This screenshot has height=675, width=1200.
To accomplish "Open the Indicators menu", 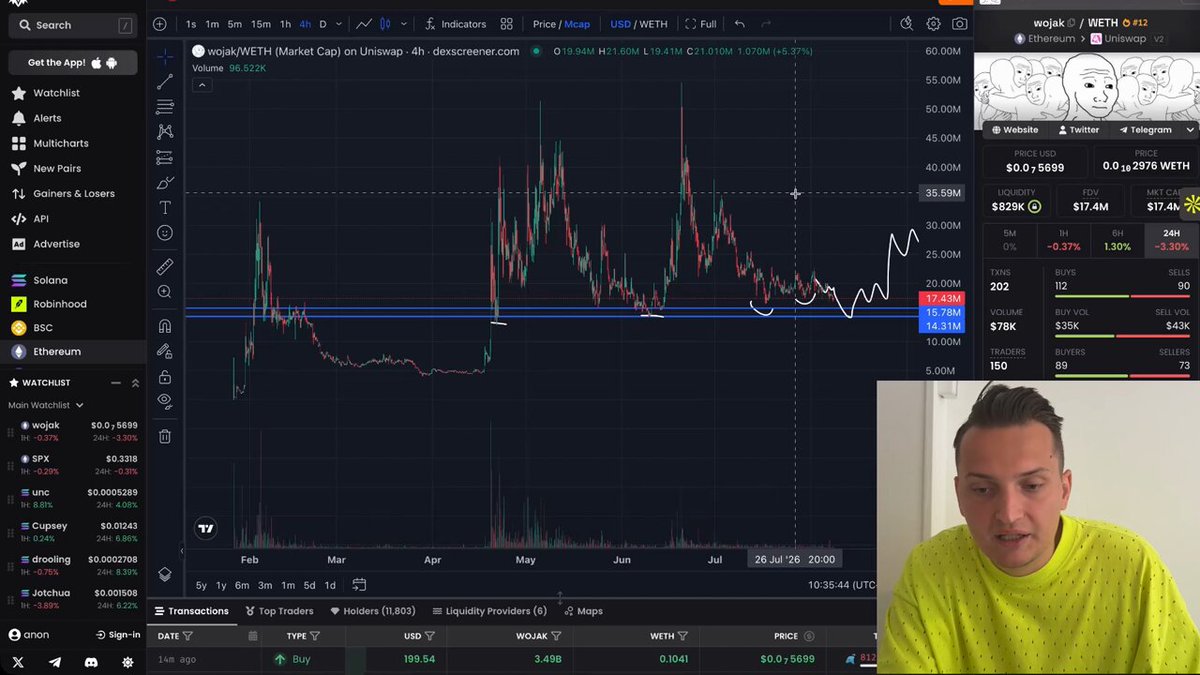I will [455, 24].
